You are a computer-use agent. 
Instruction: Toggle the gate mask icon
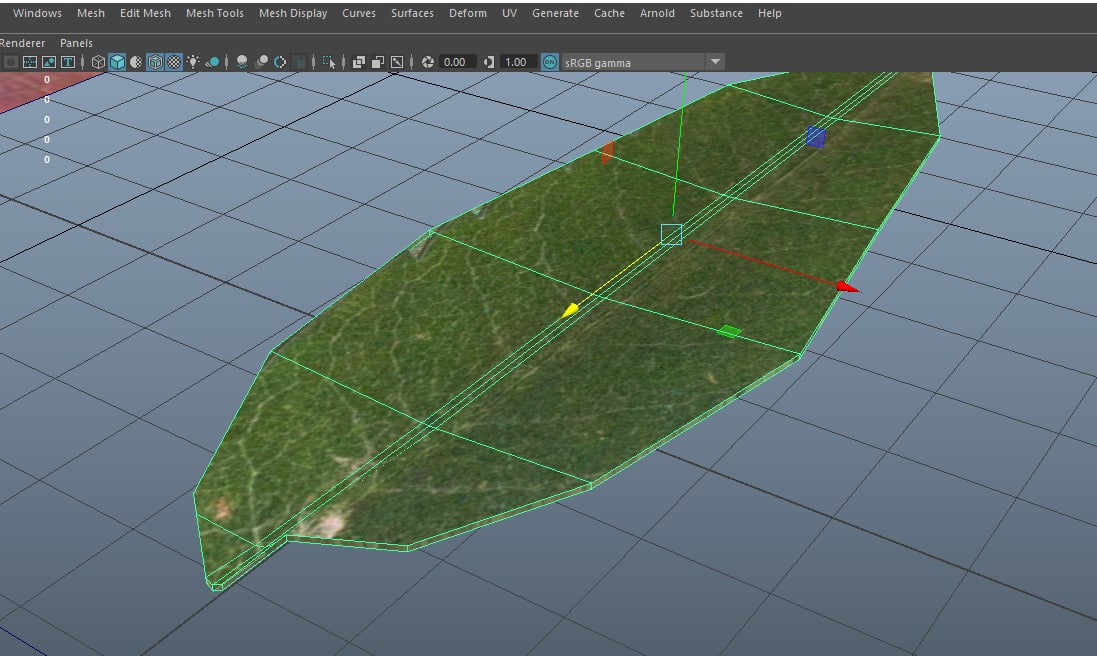point(10,62)
